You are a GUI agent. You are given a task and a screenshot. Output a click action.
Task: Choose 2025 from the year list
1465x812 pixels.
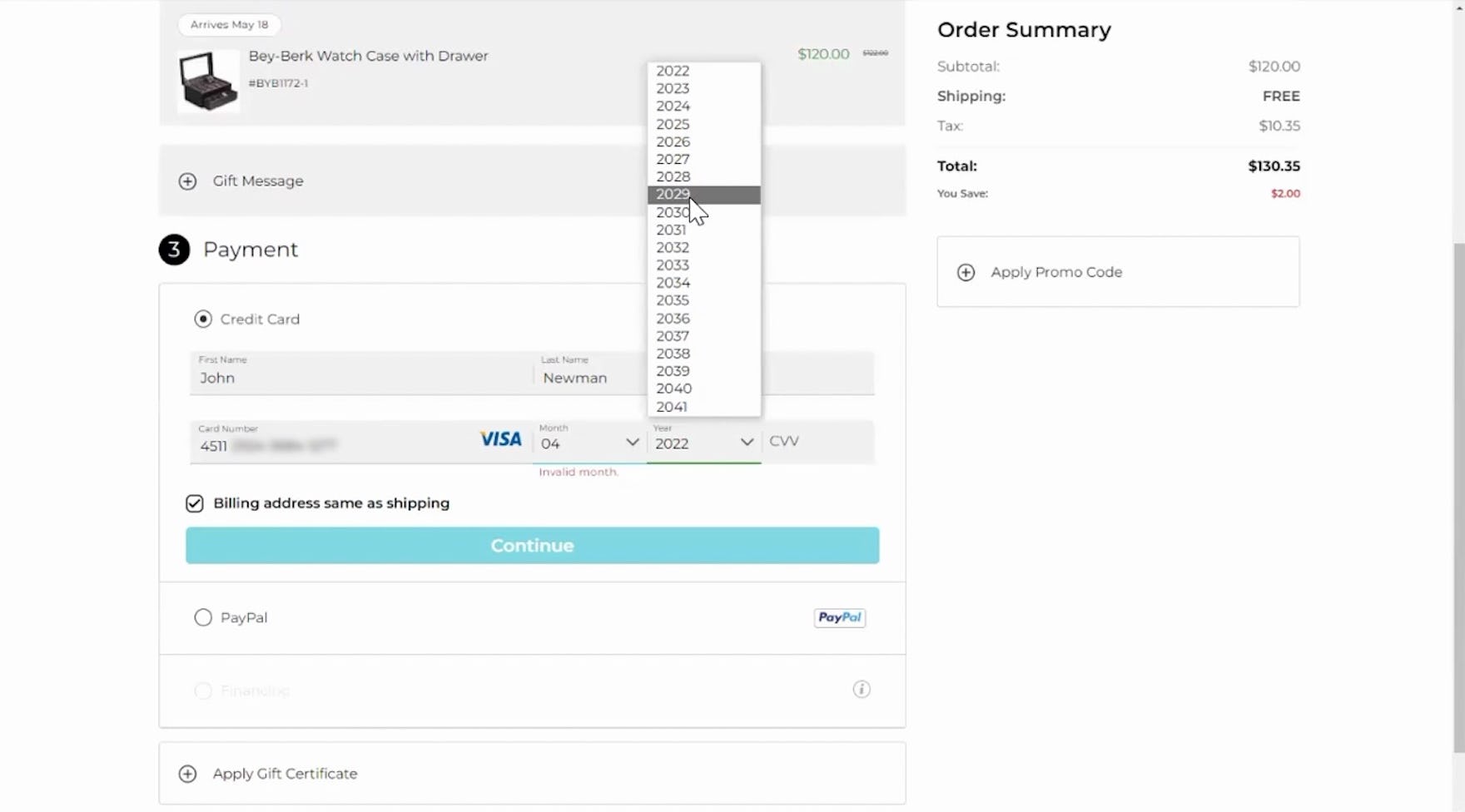673,124
